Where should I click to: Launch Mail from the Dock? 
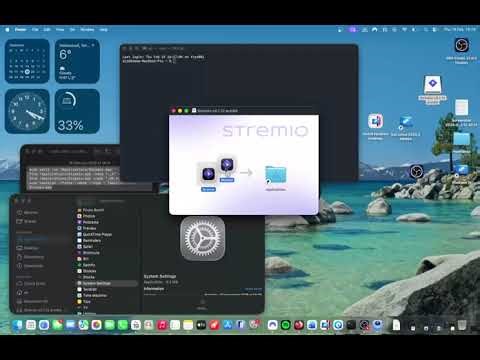pos(70,325)
